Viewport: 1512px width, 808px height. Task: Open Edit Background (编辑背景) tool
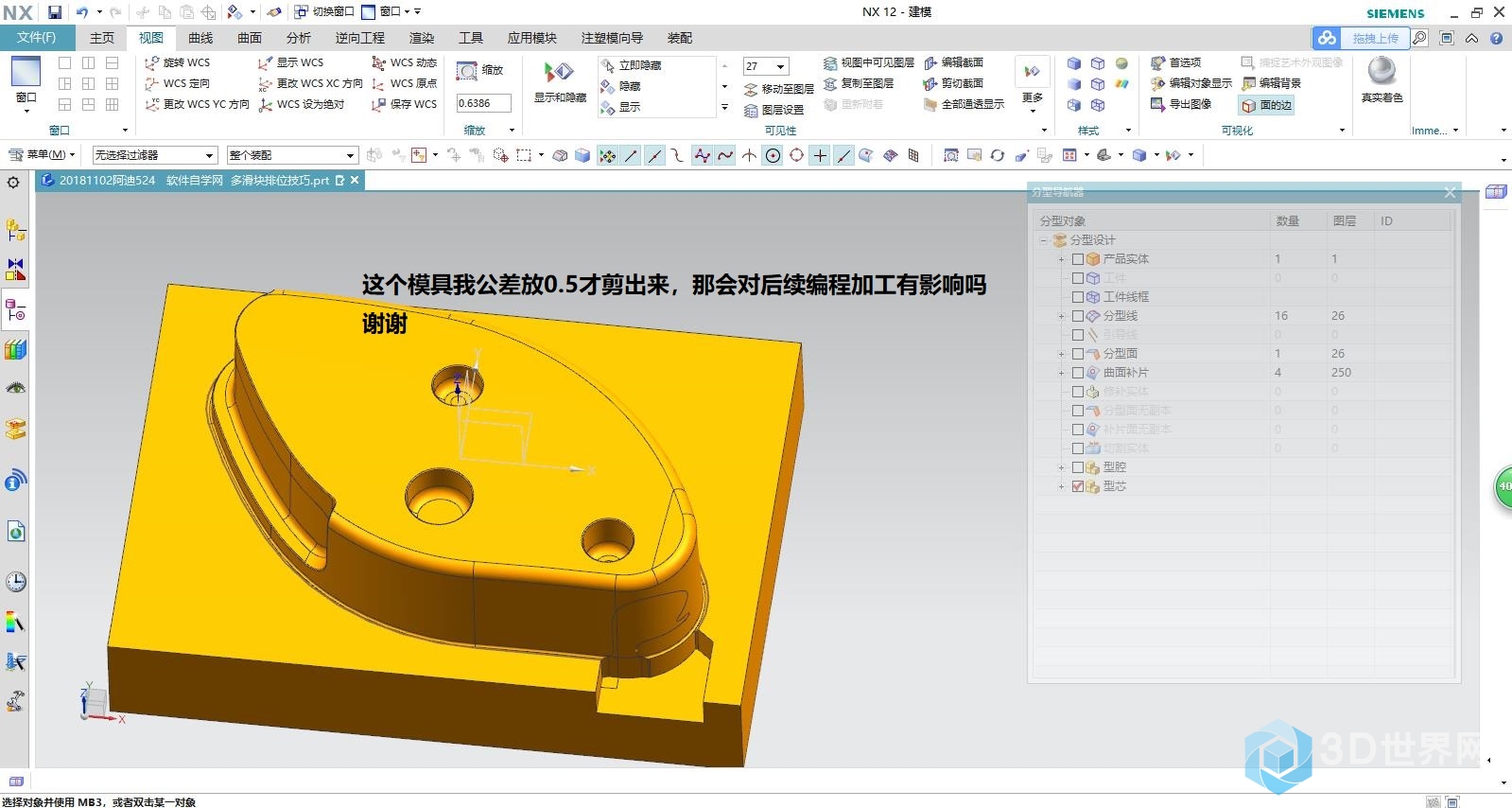coord(1272,83)
